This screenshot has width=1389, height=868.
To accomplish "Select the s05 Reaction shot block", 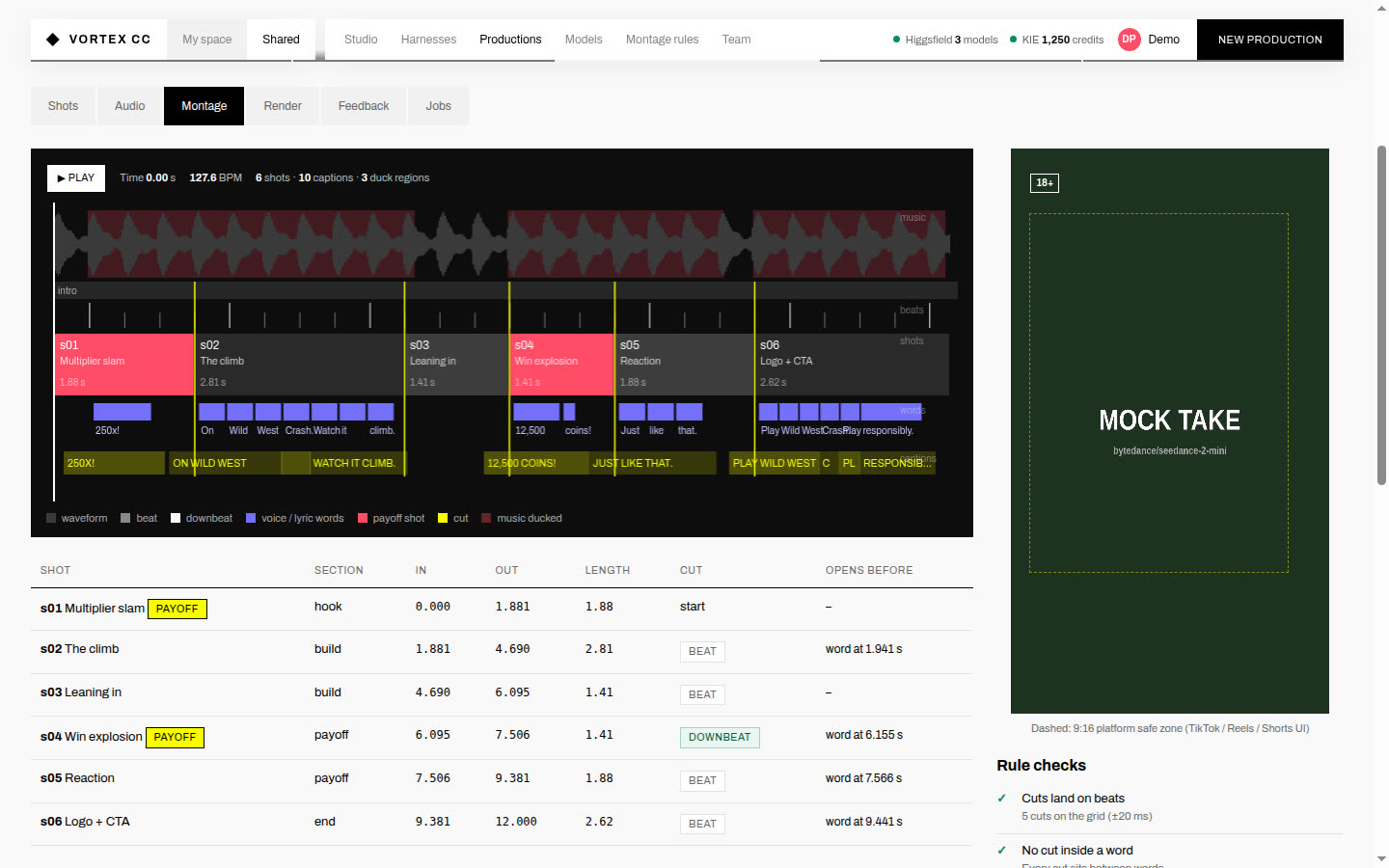I will coord(684,365).
